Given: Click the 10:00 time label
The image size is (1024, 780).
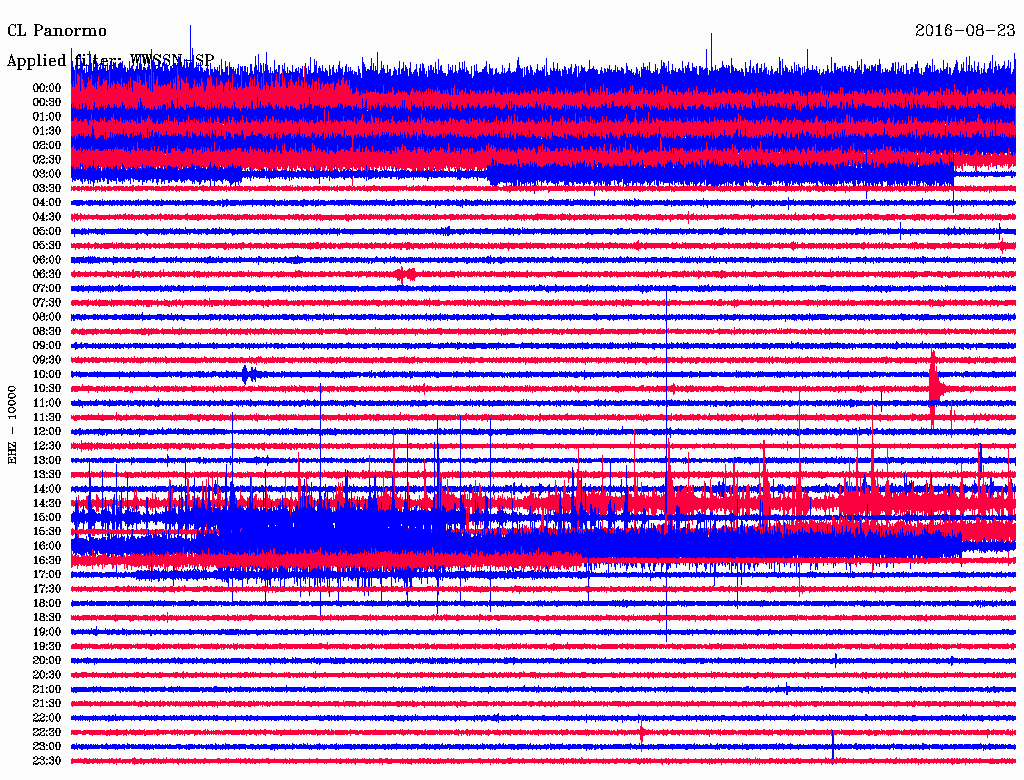Looking at the screenshot, I should click(x=46, y=374).
